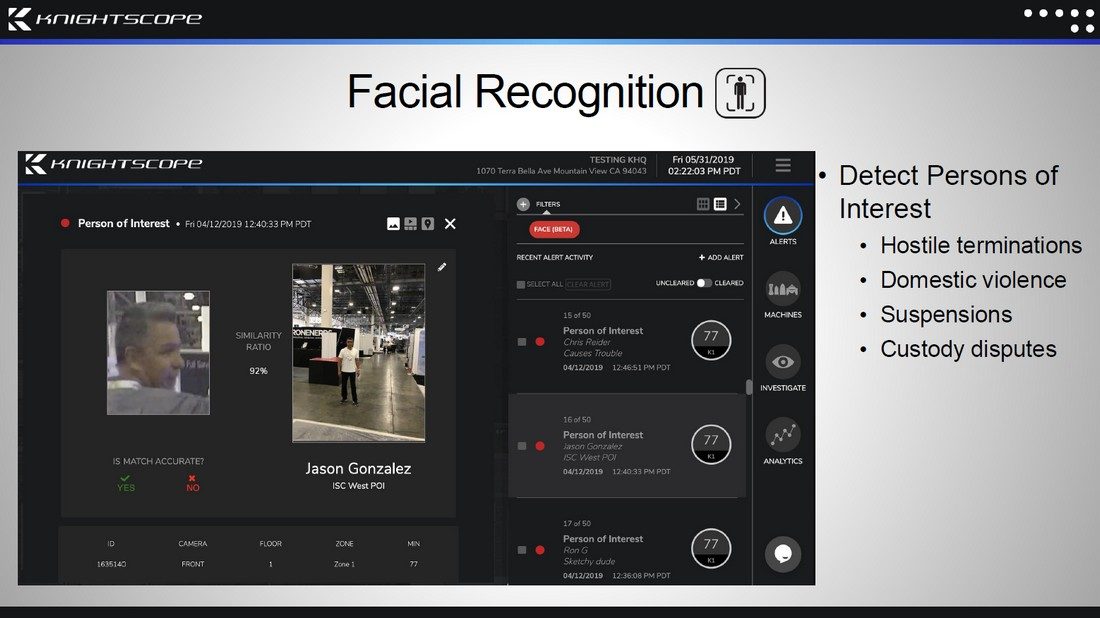Select the Jason Gonzalez ISC West POI alert
Image resolution: width=1100 pixels, height=618 pixels.
coord(628,446)
